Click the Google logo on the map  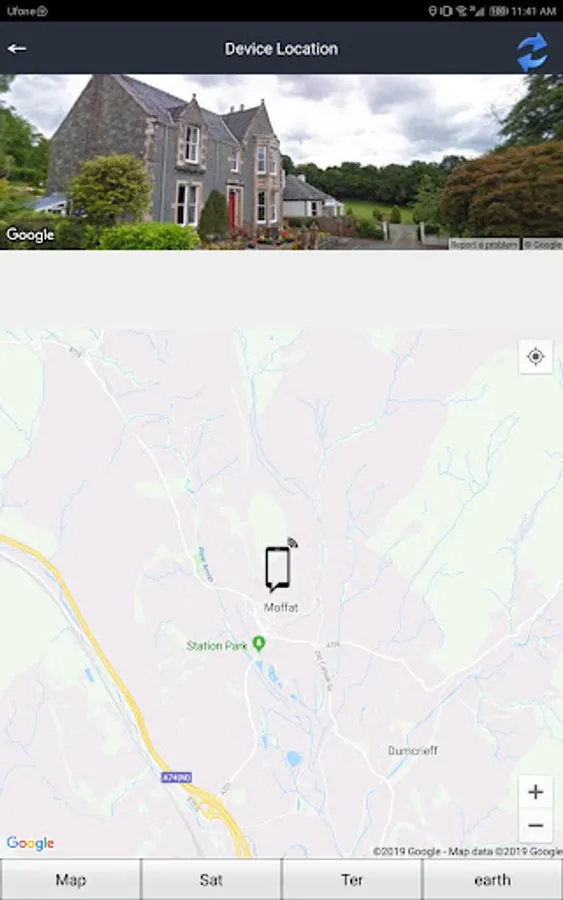[x=30, y=843]
